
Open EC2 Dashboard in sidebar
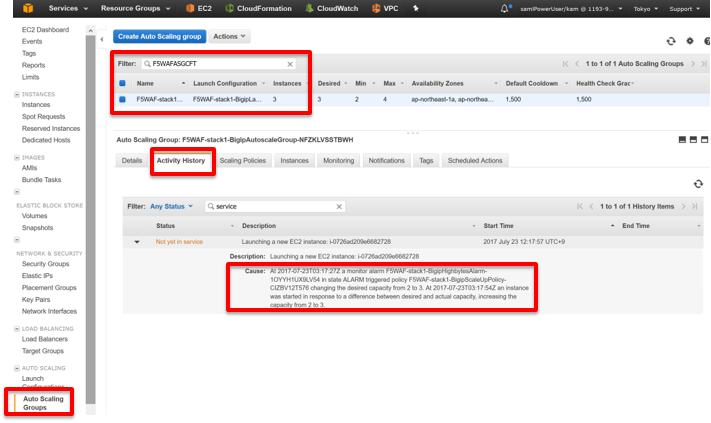click(45, 29)
